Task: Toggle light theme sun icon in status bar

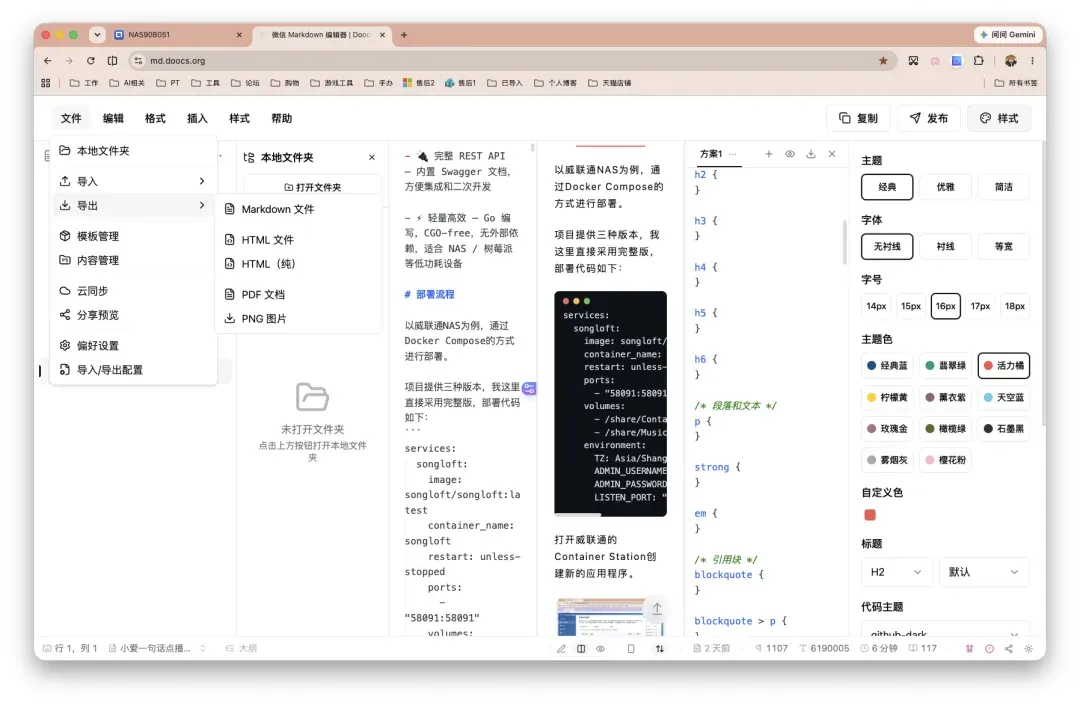Action: [x=1028, y=649]
